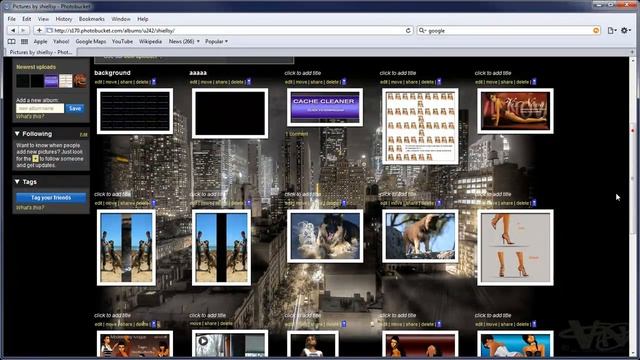640x360 pixels.
Task: Open the Help menu
Action: (x=142, y=19)
